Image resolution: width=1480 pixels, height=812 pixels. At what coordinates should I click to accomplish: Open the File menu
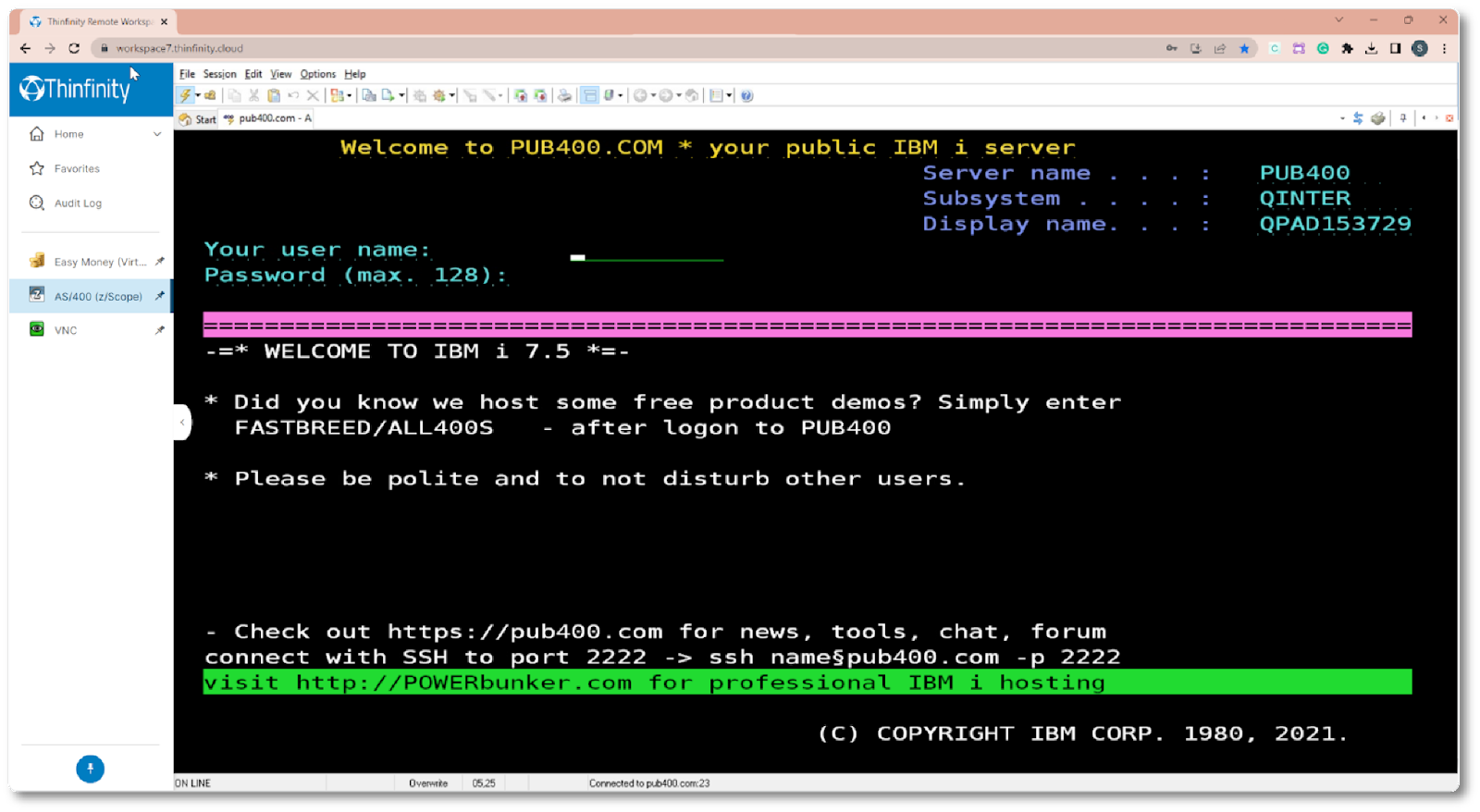point(187,74)
